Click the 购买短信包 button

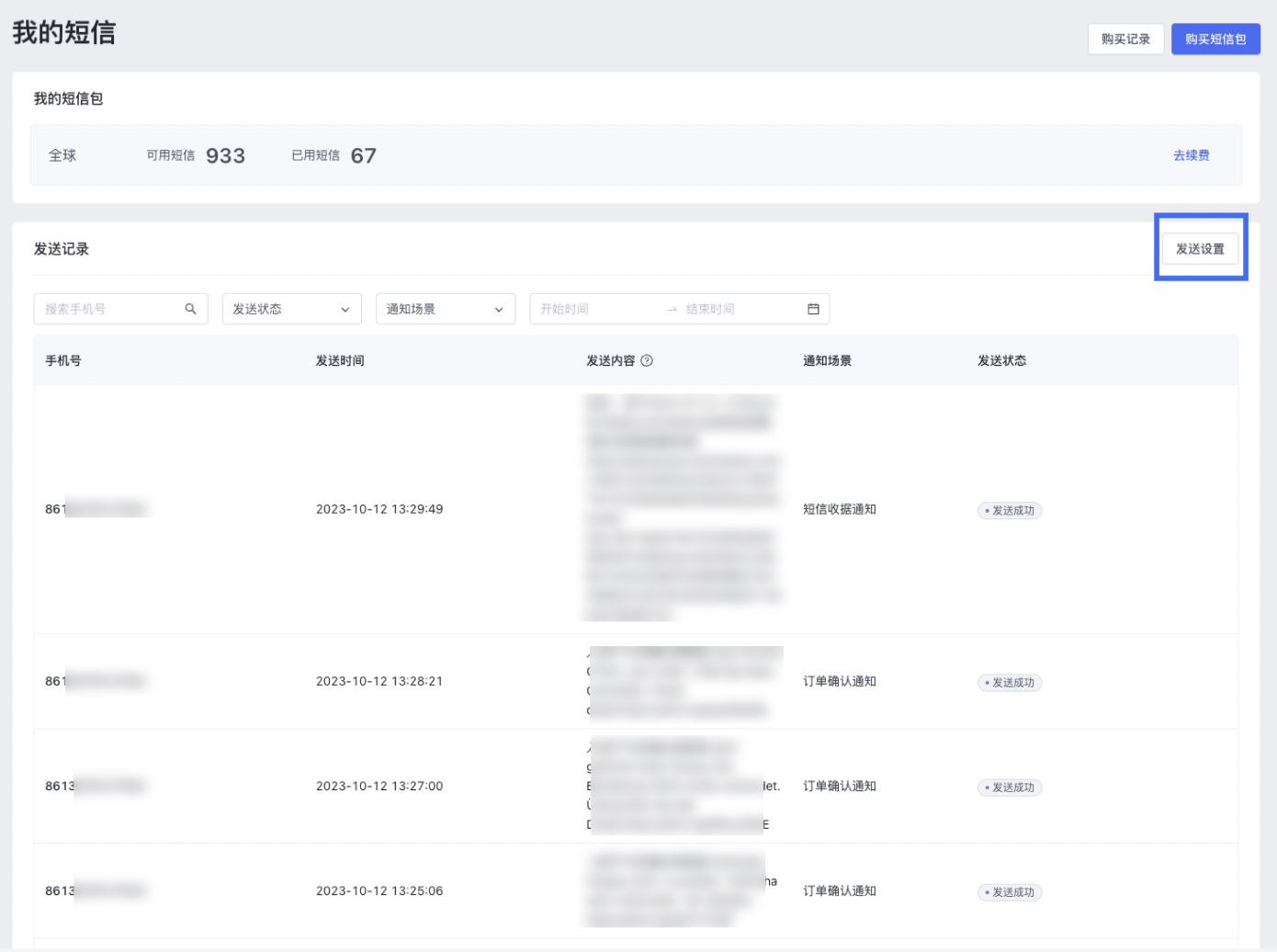[x=1215, y=40]
